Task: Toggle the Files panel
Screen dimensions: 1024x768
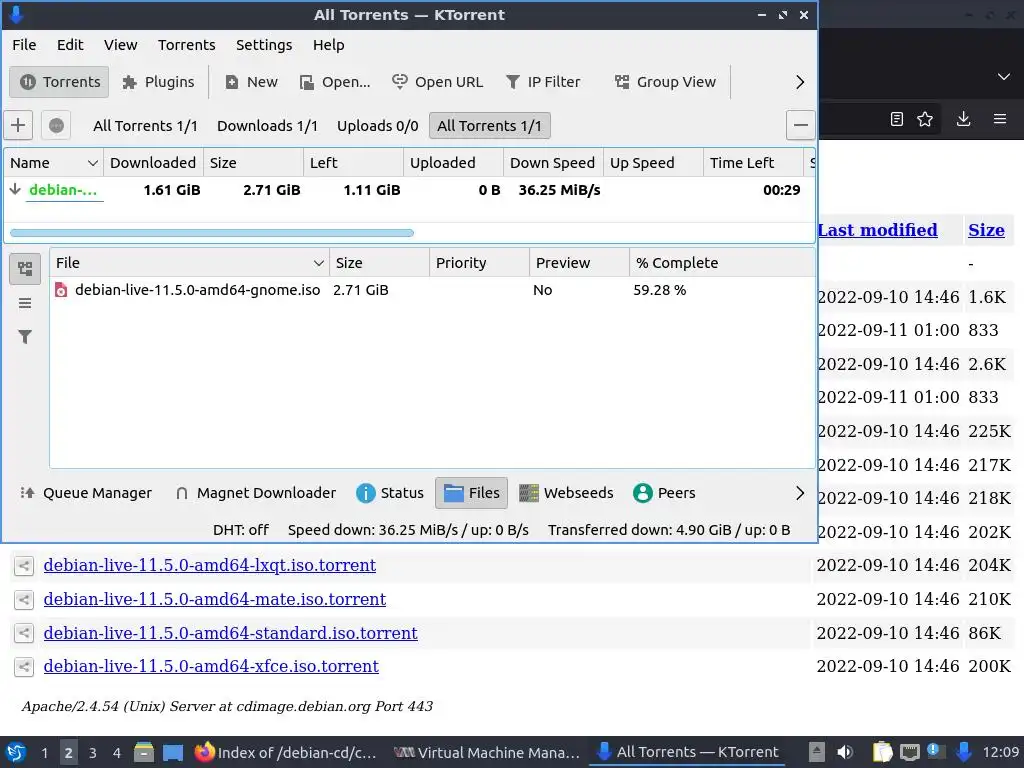Action: (472, 493)
